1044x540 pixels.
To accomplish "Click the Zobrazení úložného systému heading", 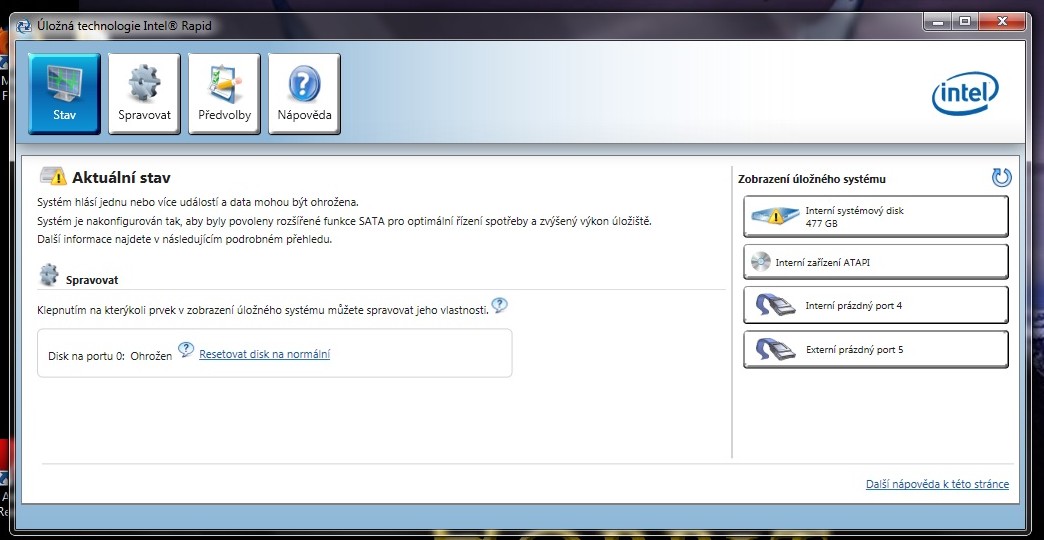I will (812, 179).
